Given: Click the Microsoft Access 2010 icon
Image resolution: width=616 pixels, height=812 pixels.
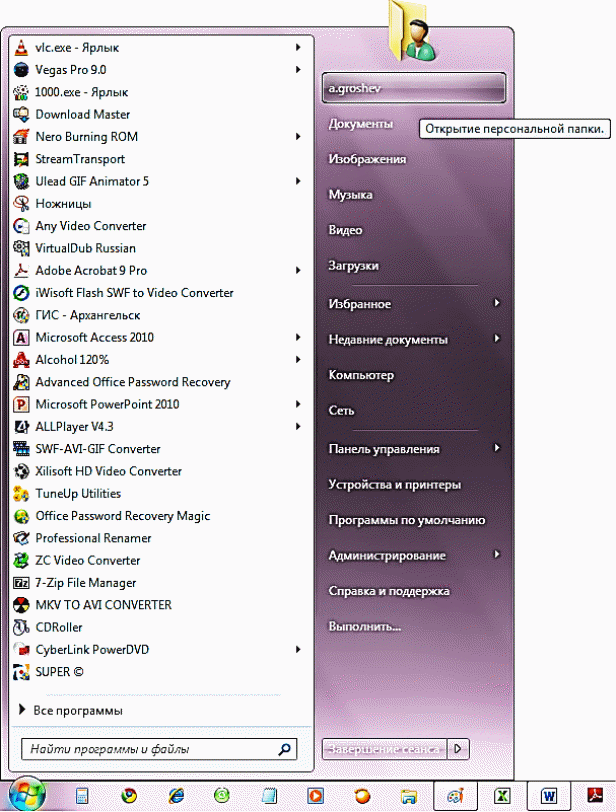Looking at the screenshot, I should pos(21,338).
